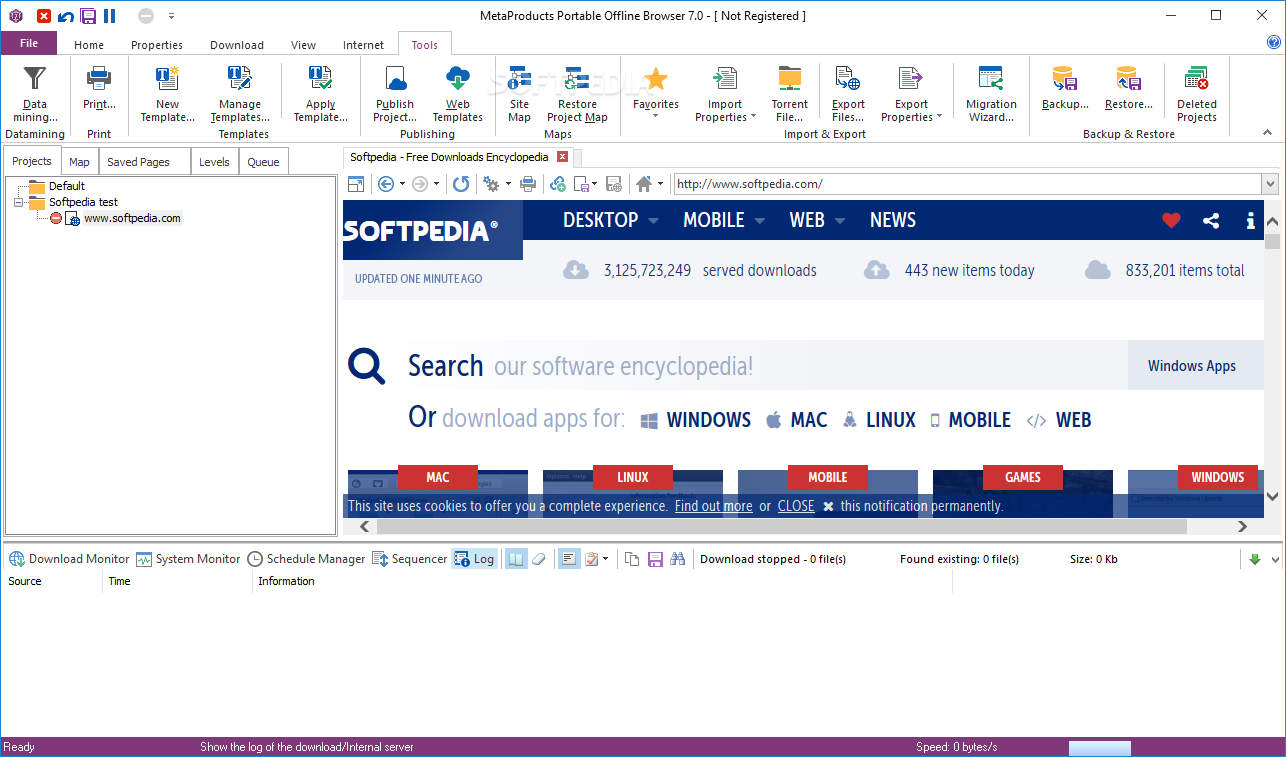
Task: Open the Torrent File tool
Action: pyautogui.click(x=789, y=94)
